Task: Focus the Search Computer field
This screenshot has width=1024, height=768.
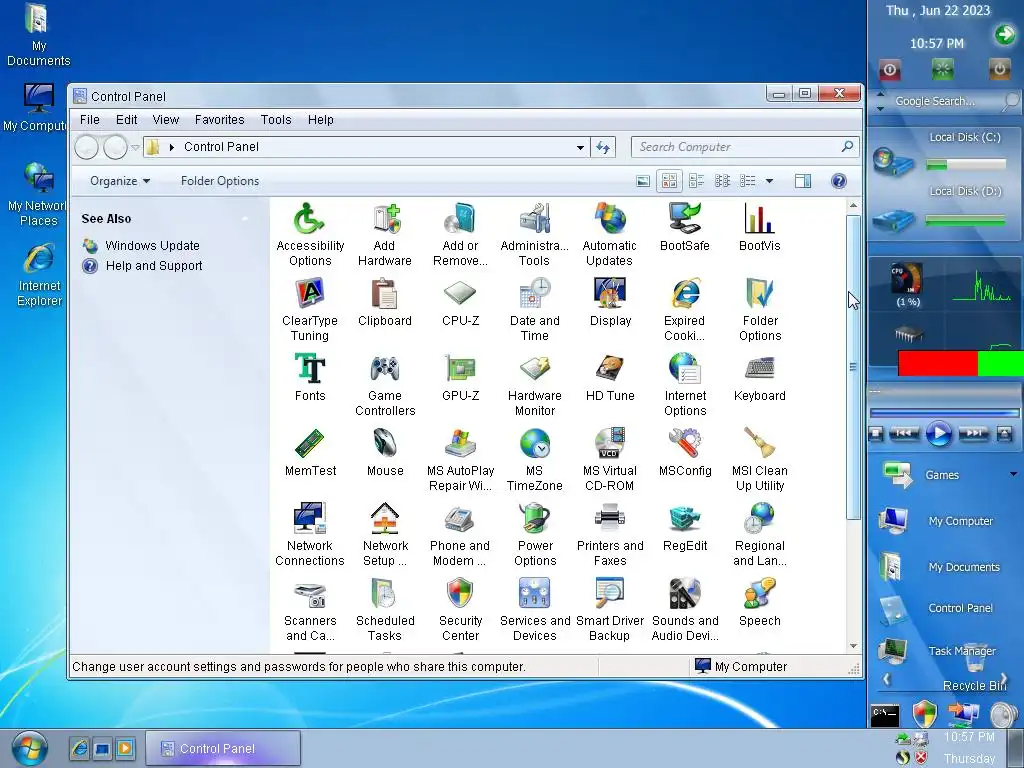Action: (744, 147)
